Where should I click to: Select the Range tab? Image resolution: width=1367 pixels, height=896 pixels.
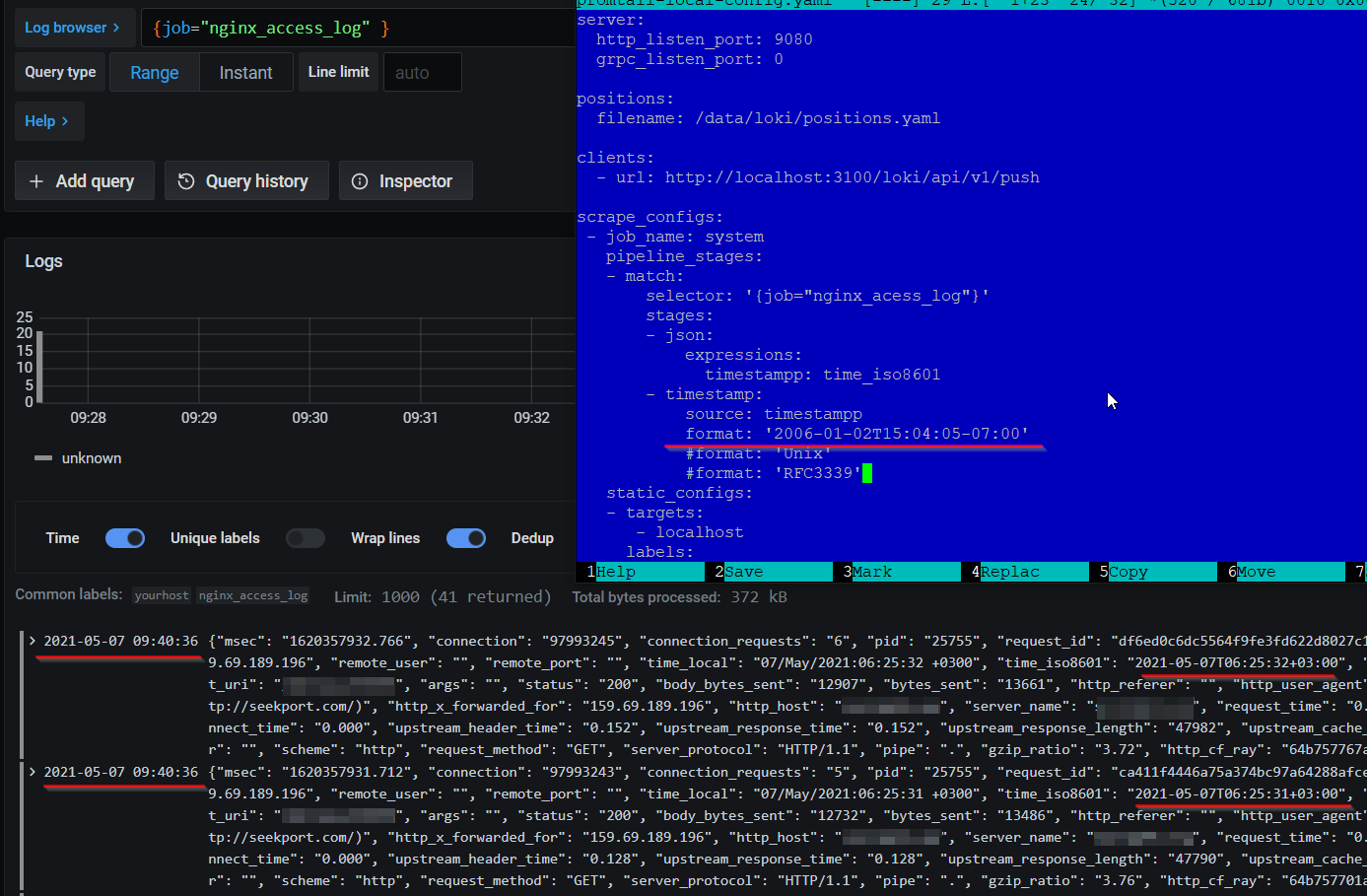154,71
